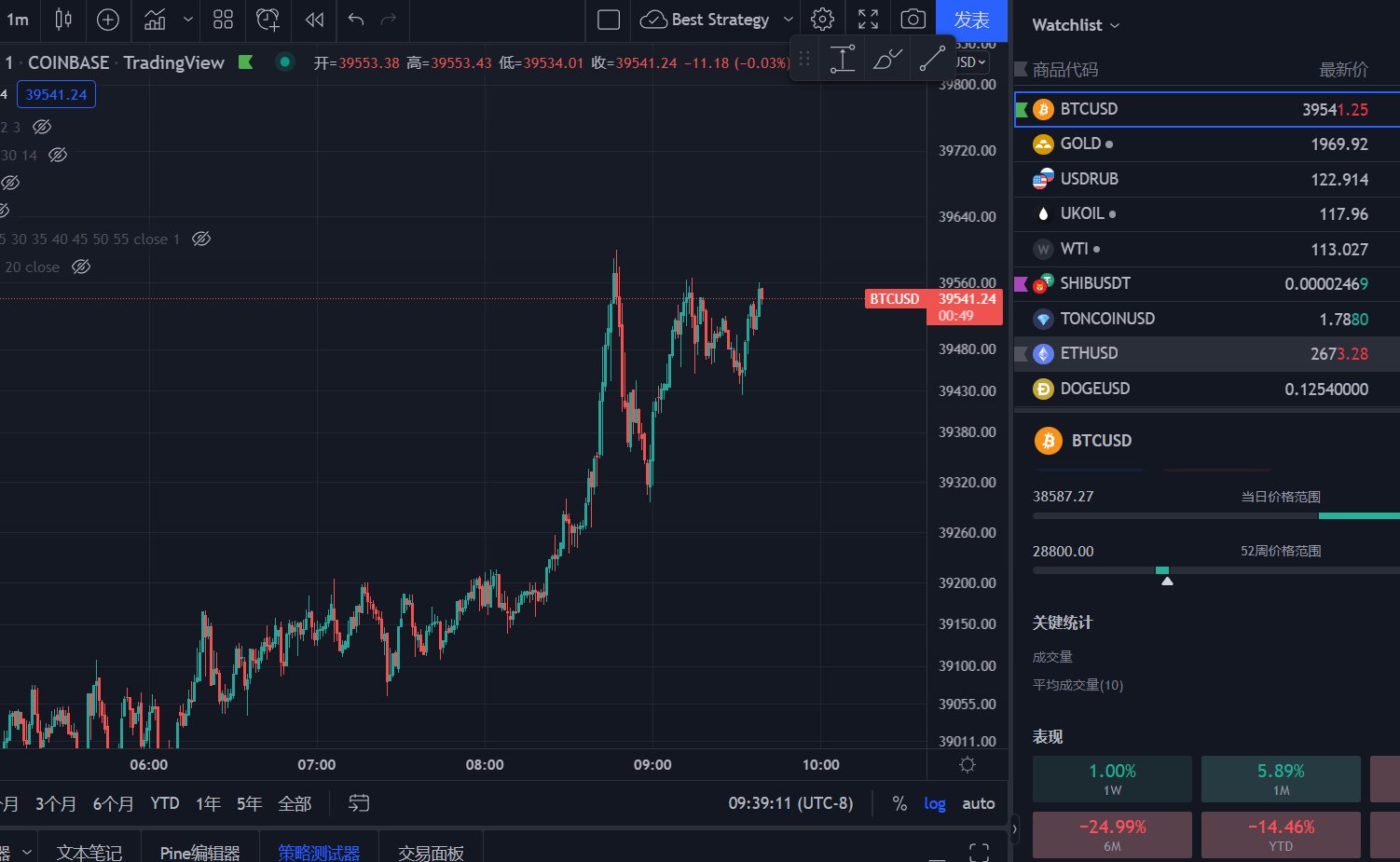Create an alert with the alarm clock icon
The width and height of the screenshot is (1400, 862).
point(268,19)
